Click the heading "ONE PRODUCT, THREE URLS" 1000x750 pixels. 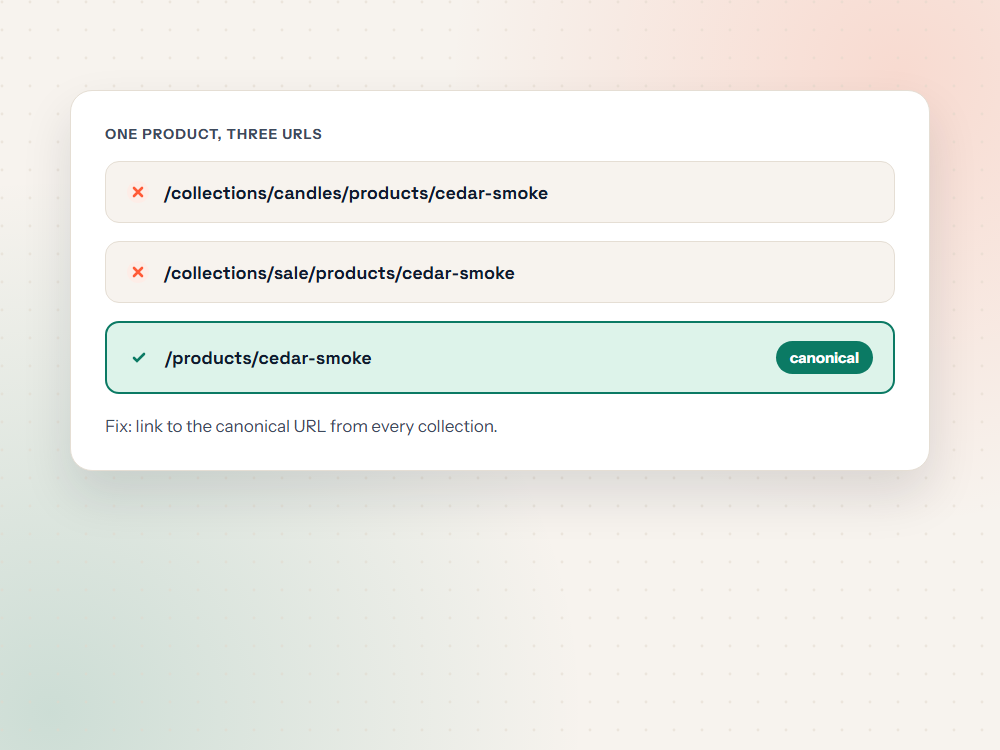pos(214,134)
